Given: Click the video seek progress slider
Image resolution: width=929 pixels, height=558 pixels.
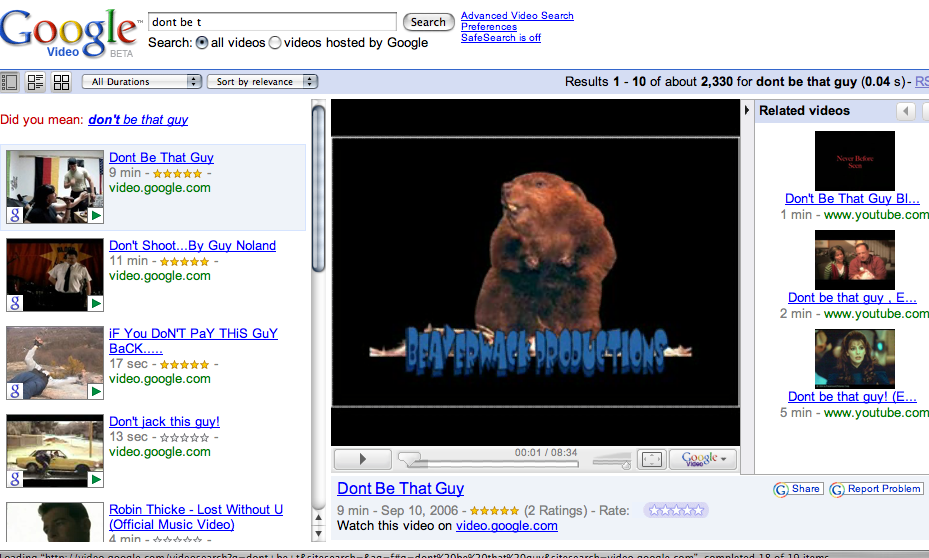Looking at the screenshot, I should pos(488,463).
